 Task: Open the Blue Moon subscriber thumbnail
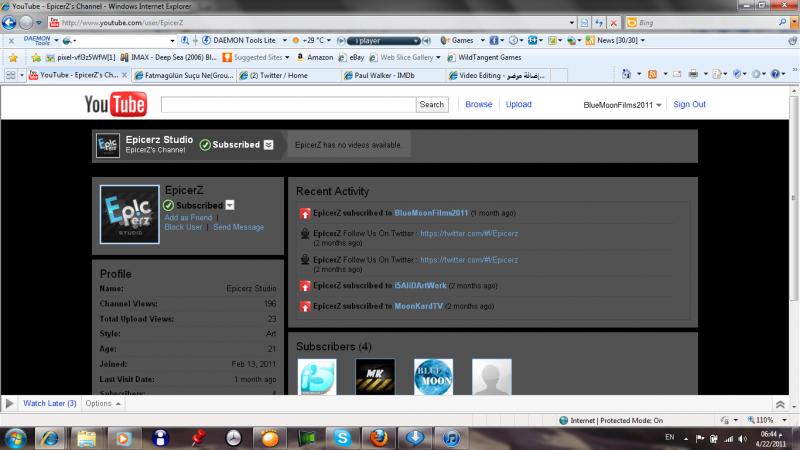pyautogui.click(x=433, y=377)
